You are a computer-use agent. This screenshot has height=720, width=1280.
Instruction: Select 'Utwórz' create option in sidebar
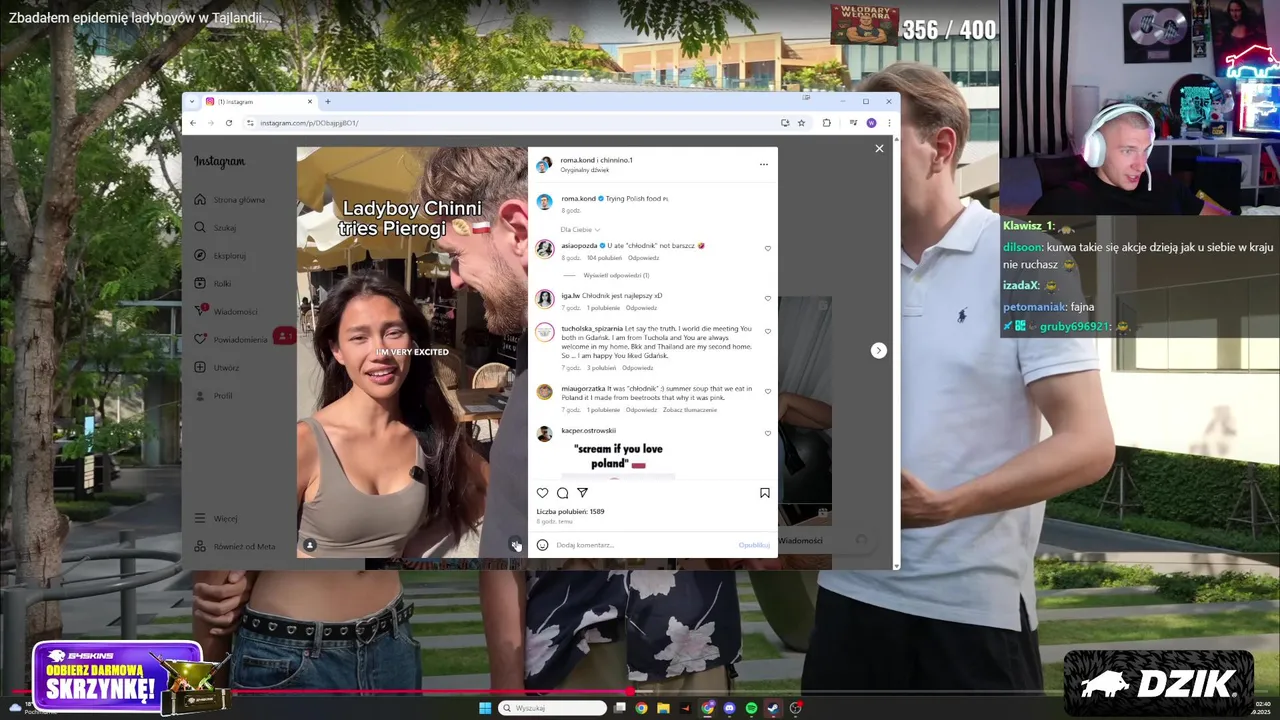[x=217, y=368]
